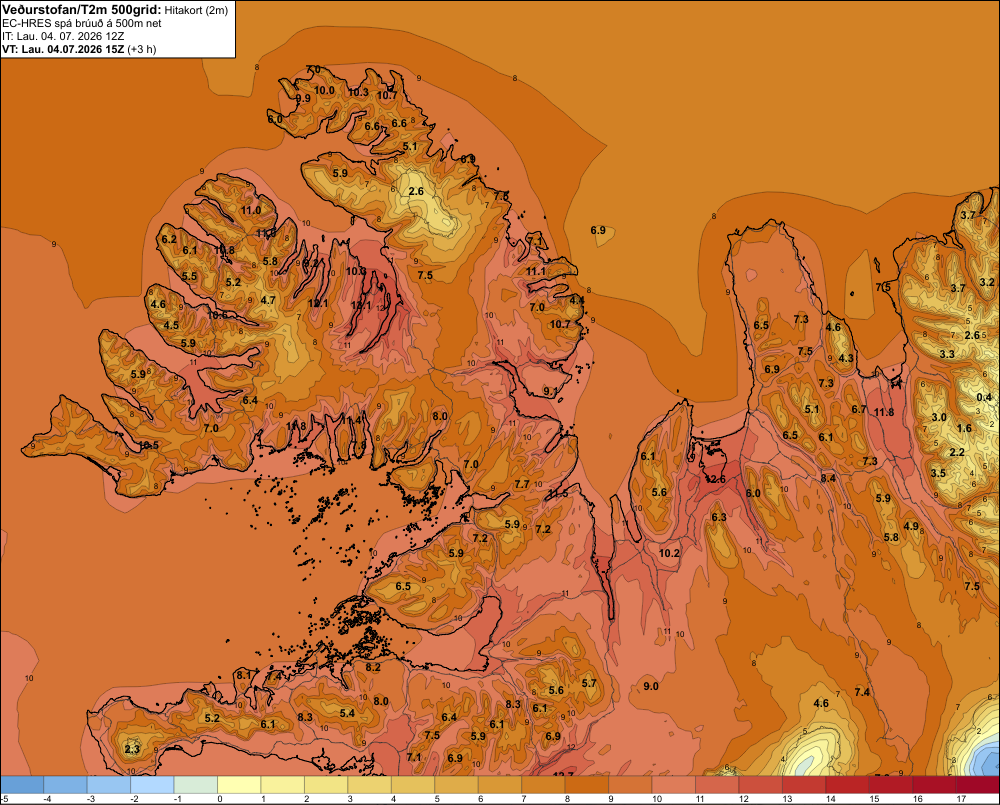Click the 0.4 temperature value at the east edge
This screenshot has width=1000, height=805.
984,397
